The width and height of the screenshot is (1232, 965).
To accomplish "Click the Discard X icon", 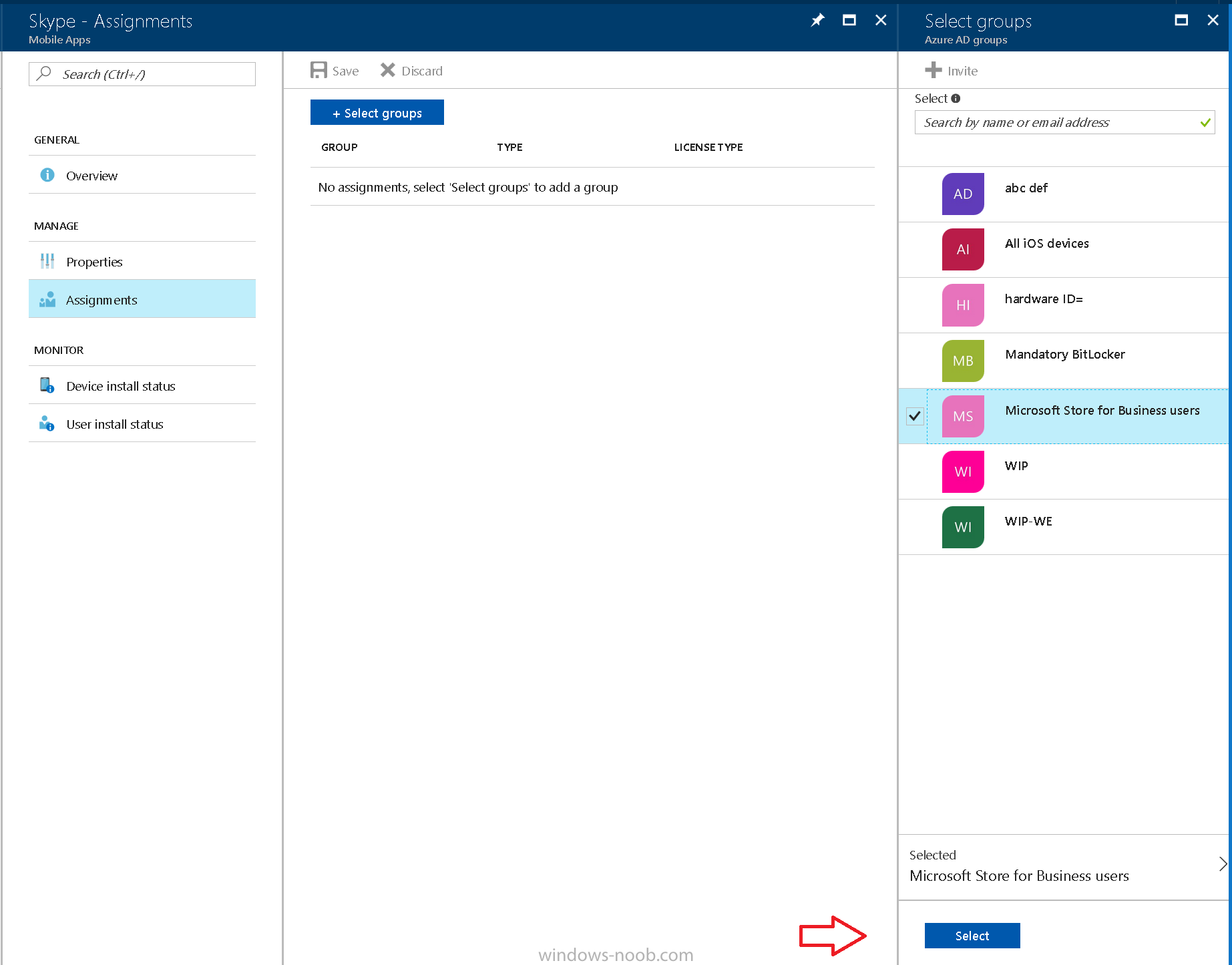I will tap(388, 70).
